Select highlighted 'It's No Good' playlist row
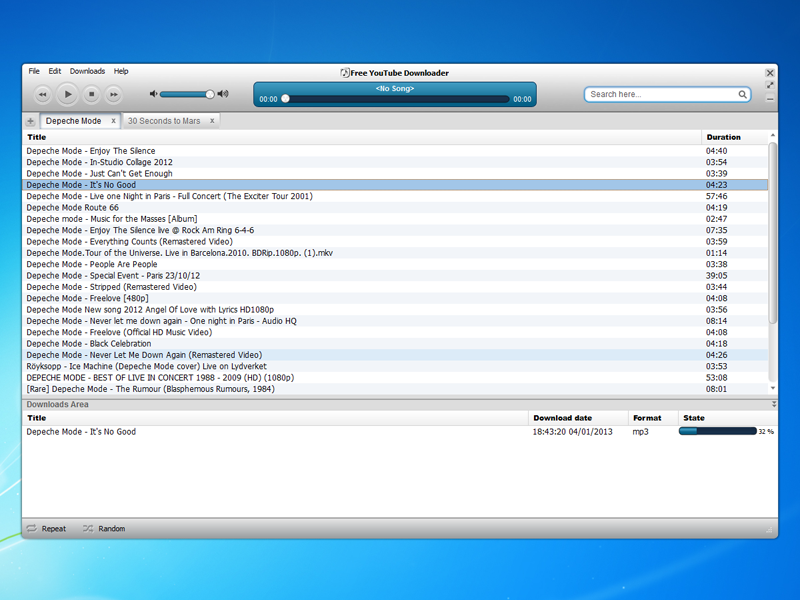The width and height of the screenshot is (800, 600). pos(395,185)
